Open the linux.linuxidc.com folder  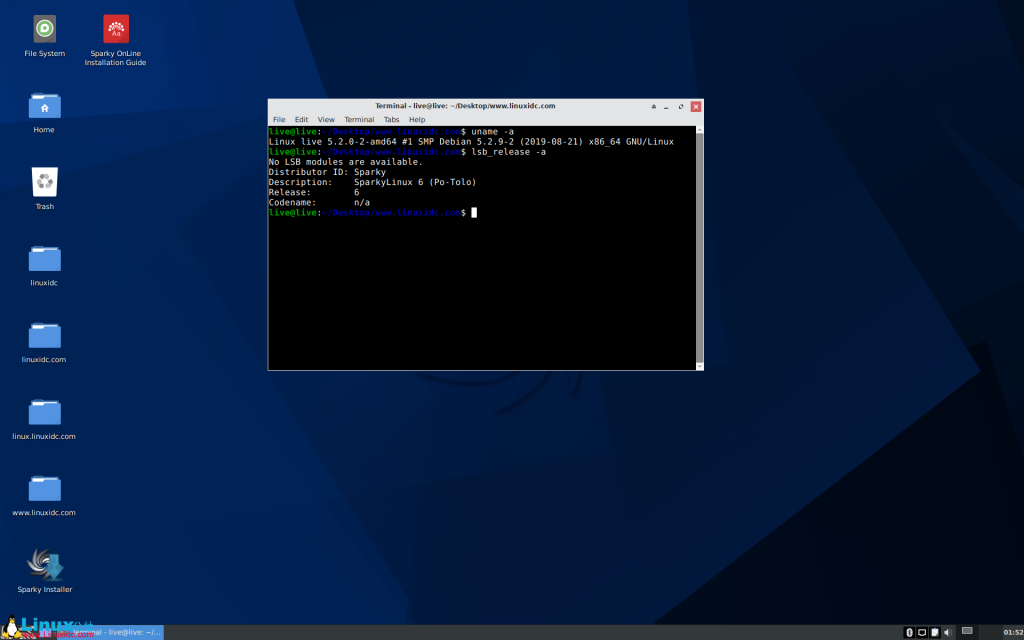coord(43,412)
